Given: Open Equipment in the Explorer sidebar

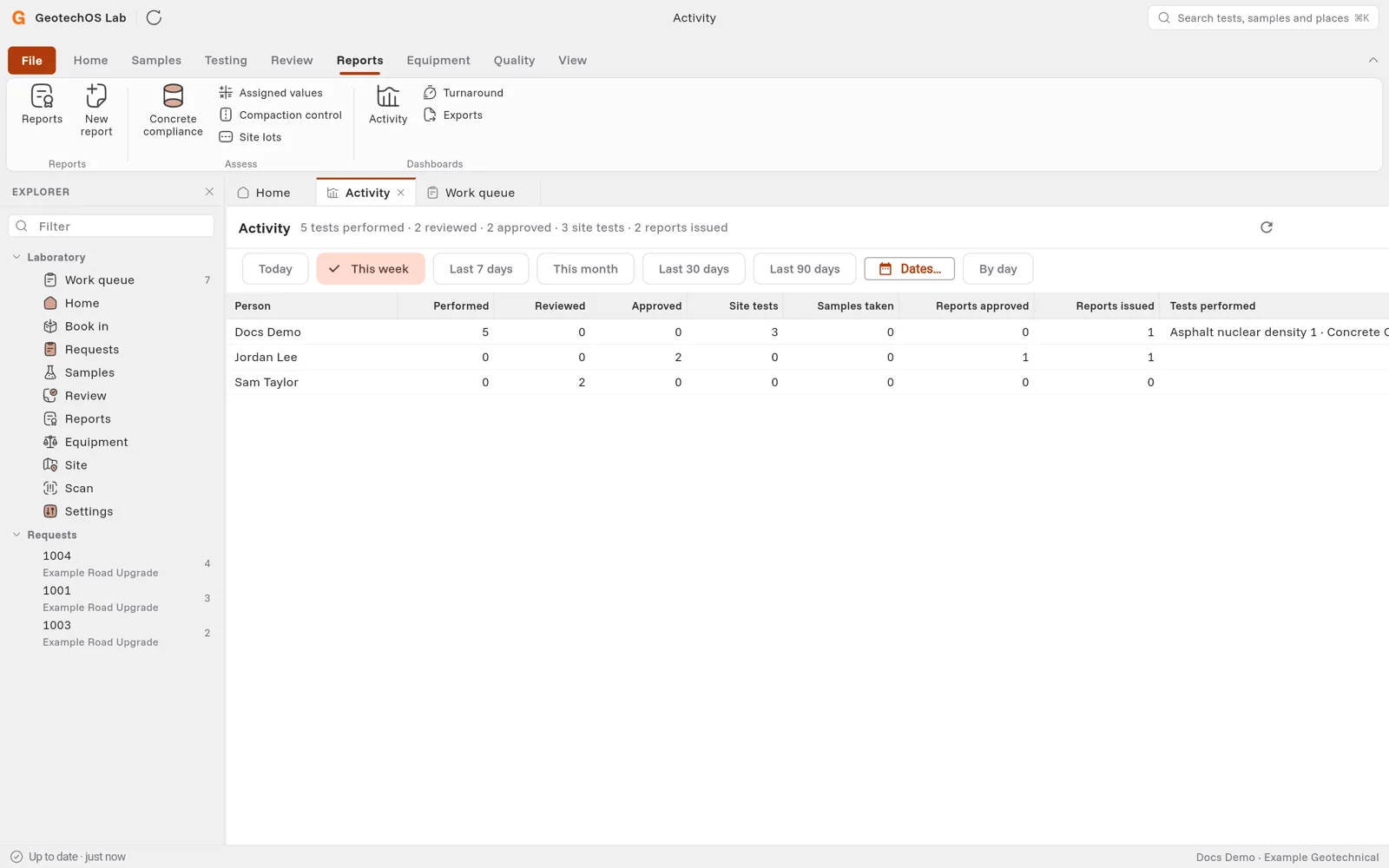Looking at the screenshot, I should click(111, 442).
